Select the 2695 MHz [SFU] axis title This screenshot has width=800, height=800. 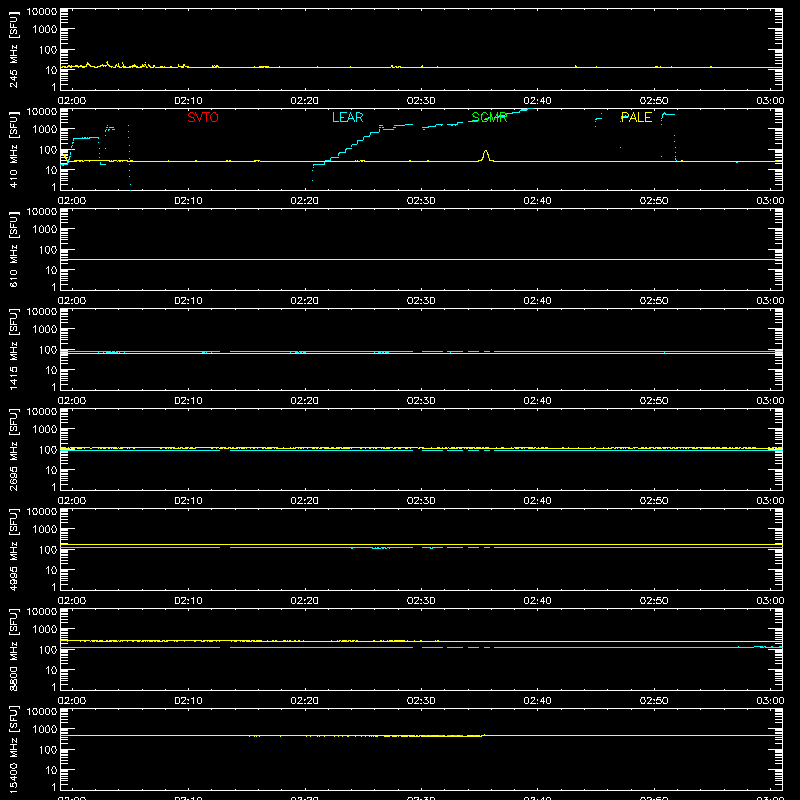pos(13,449)
